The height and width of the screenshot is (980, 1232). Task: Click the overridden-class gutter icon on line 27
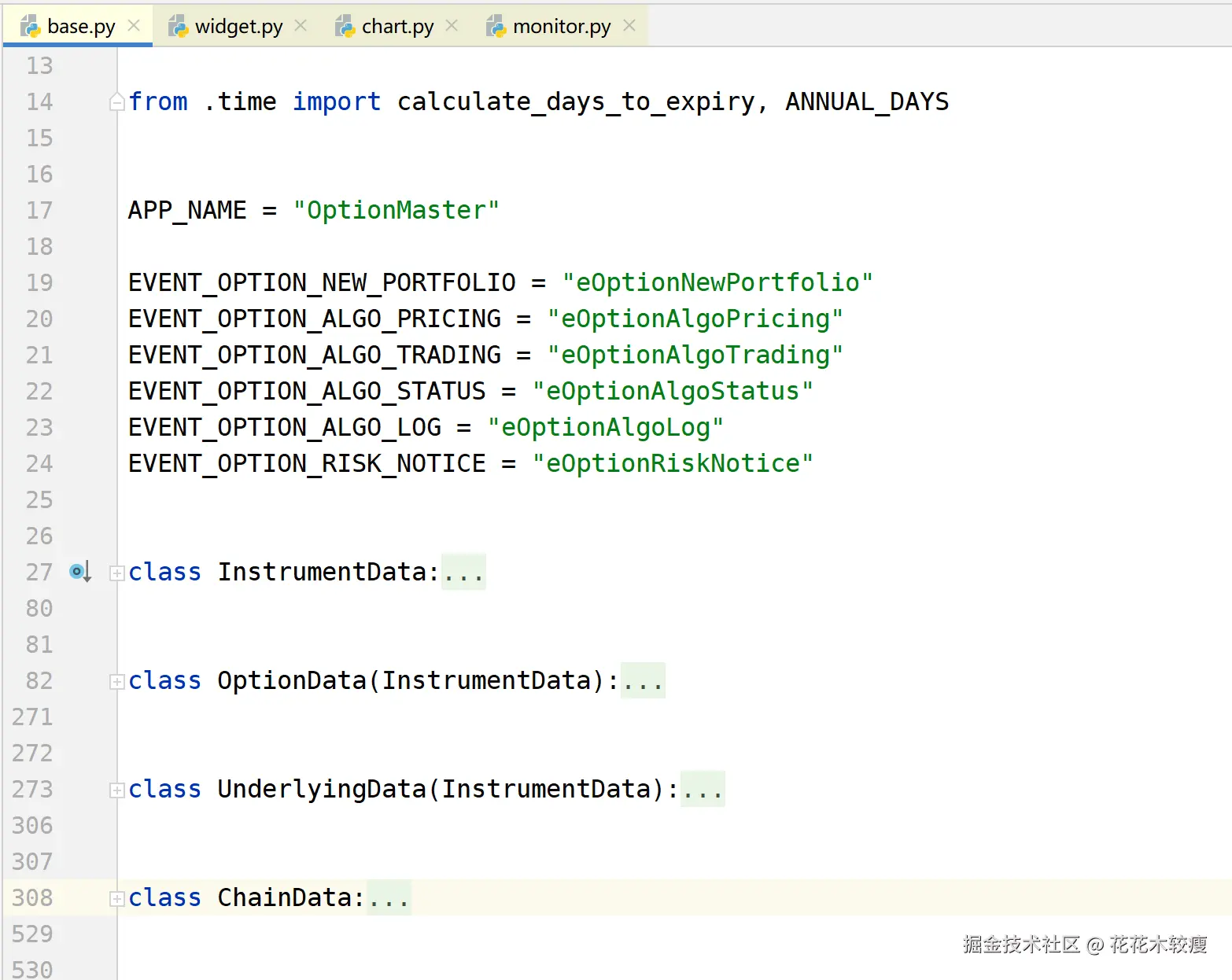click(x=80, y=572)
